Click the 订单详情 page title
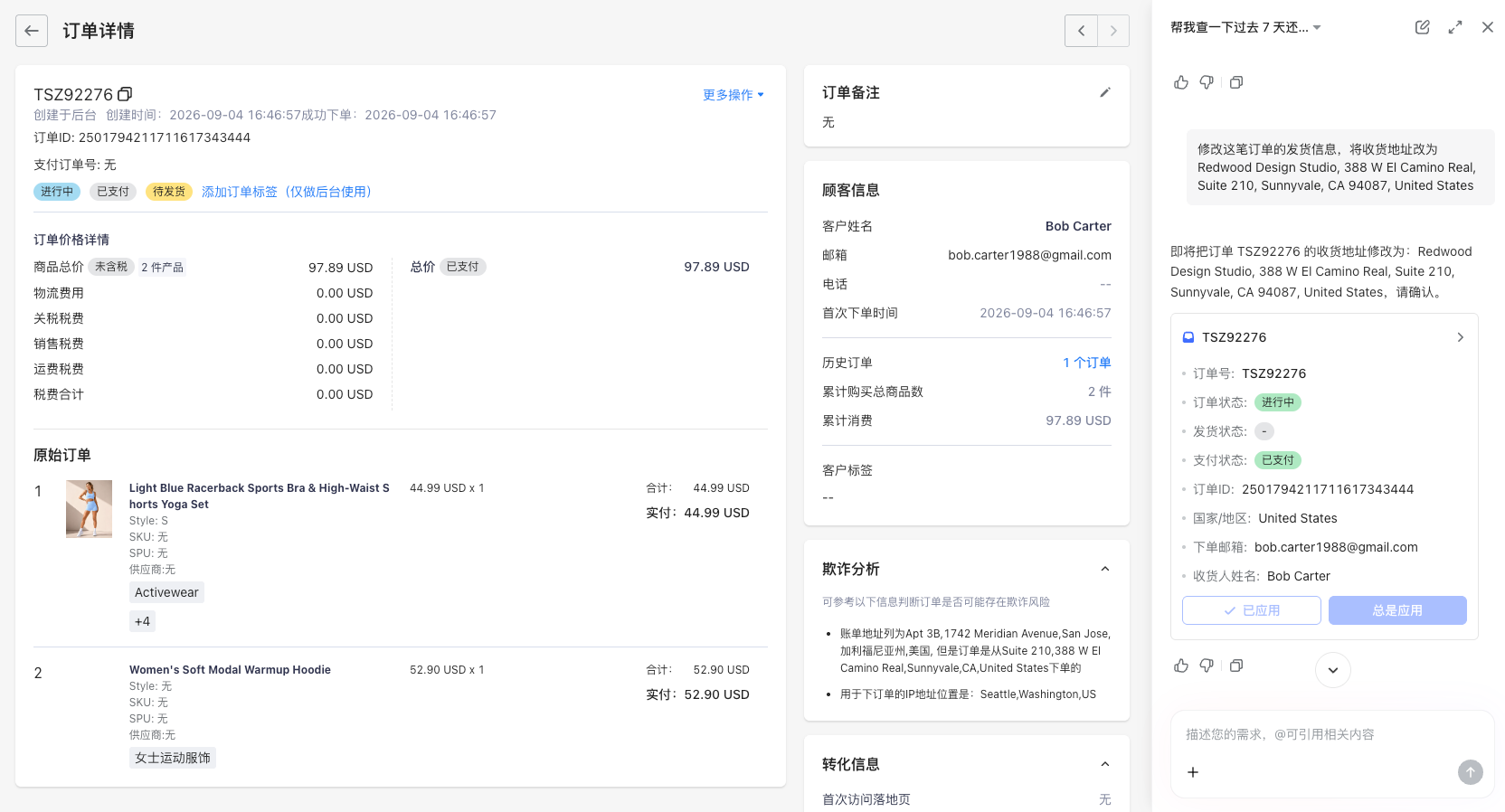Viewport: 1505px width, 812px height. click(x=99, y=31)
